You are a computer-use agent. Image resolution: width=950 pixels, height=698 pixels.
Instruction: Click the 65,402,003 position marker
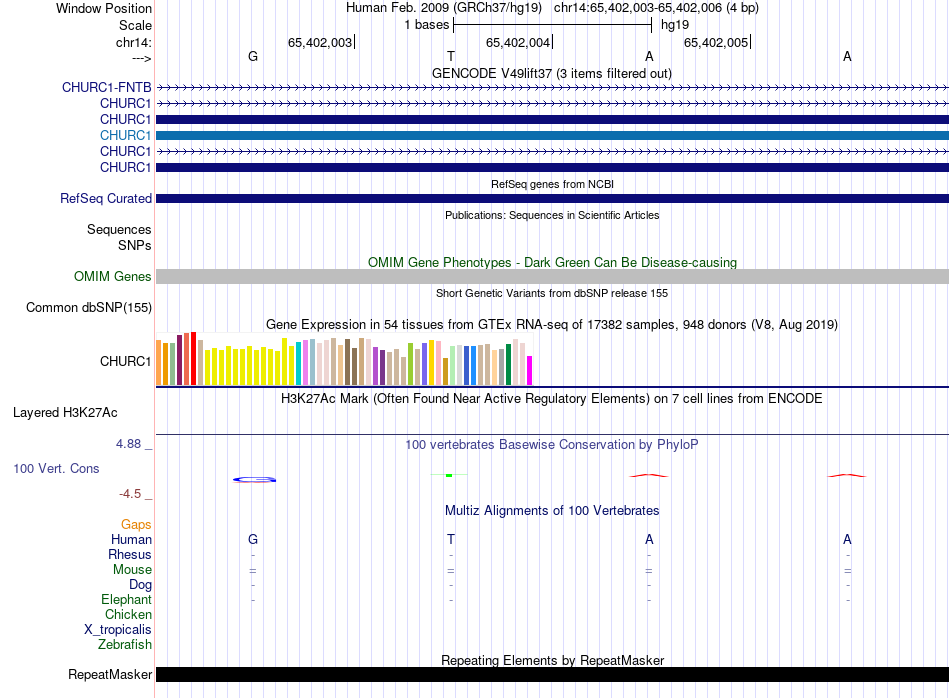pos(320,42)
